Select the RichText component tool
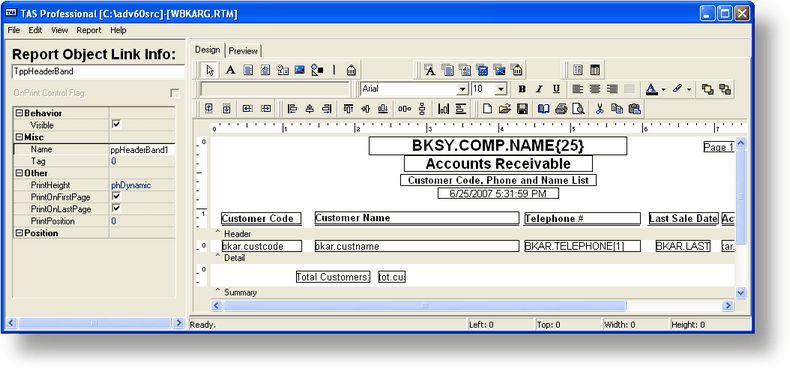The height and width of the screenshot is (369, 790). (x=265, y=70)
